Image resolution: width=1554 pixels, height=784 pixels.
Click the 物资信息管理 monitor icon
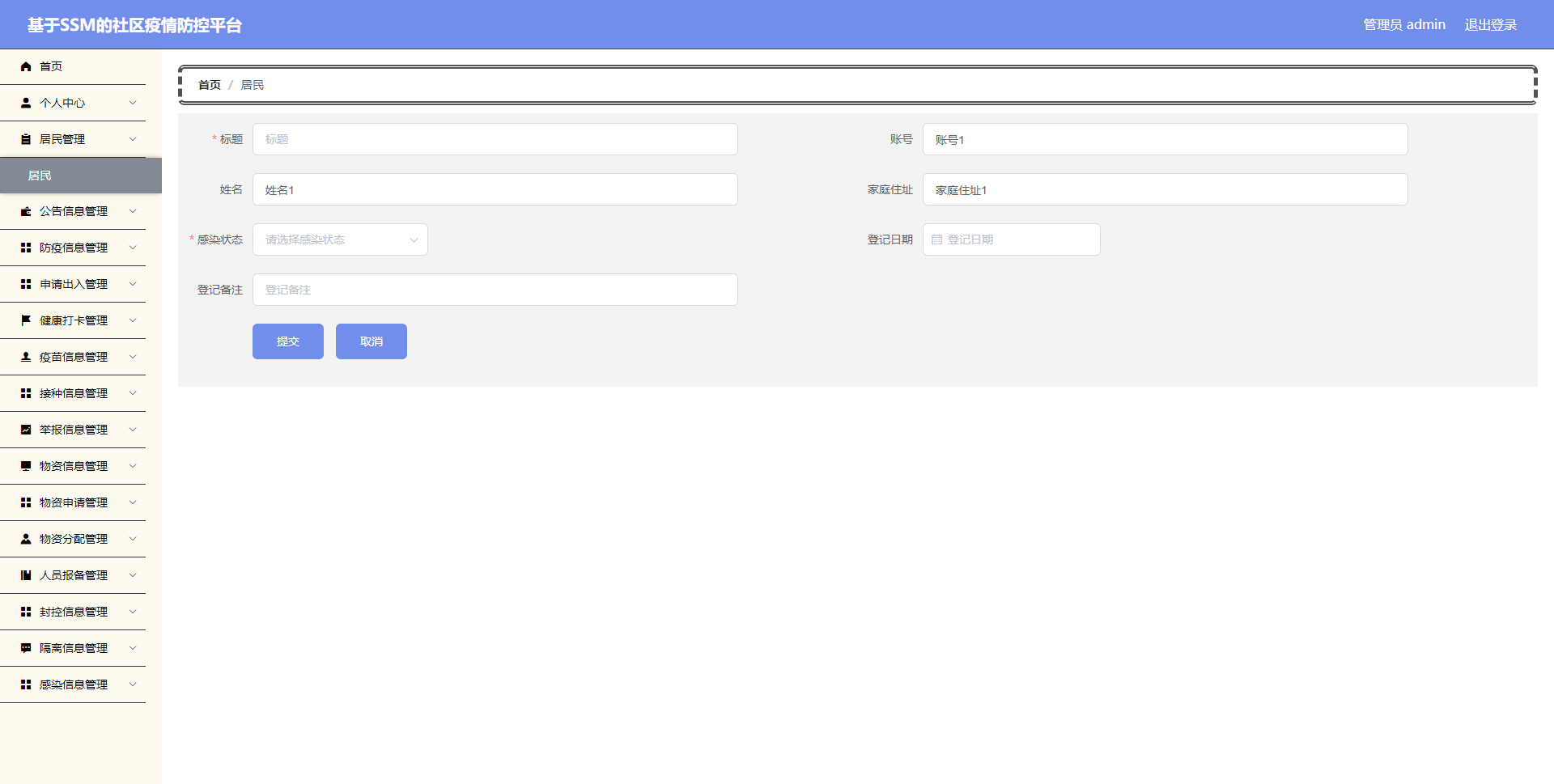point(26,466)
